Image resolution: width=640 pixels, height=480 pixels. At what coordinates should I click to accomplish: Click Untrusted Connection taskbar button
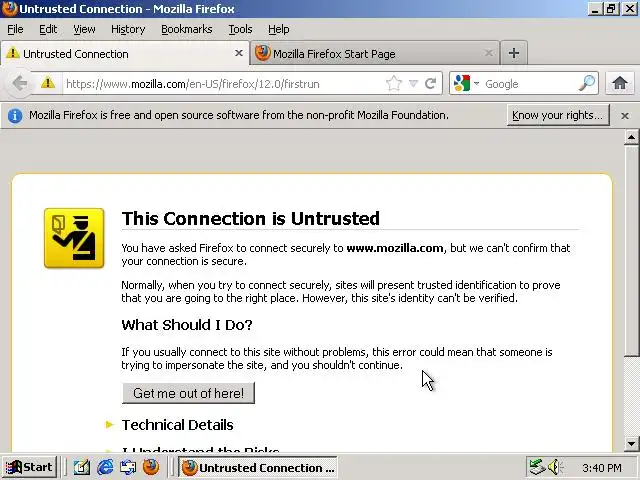[x=258, y=467]
